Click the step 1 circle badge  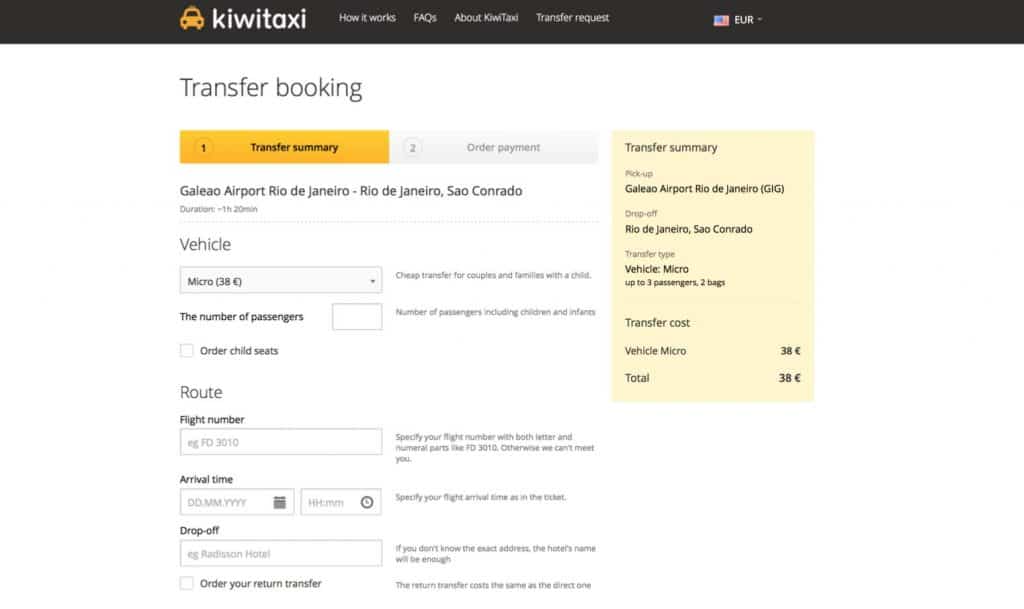tap(203, 147)
